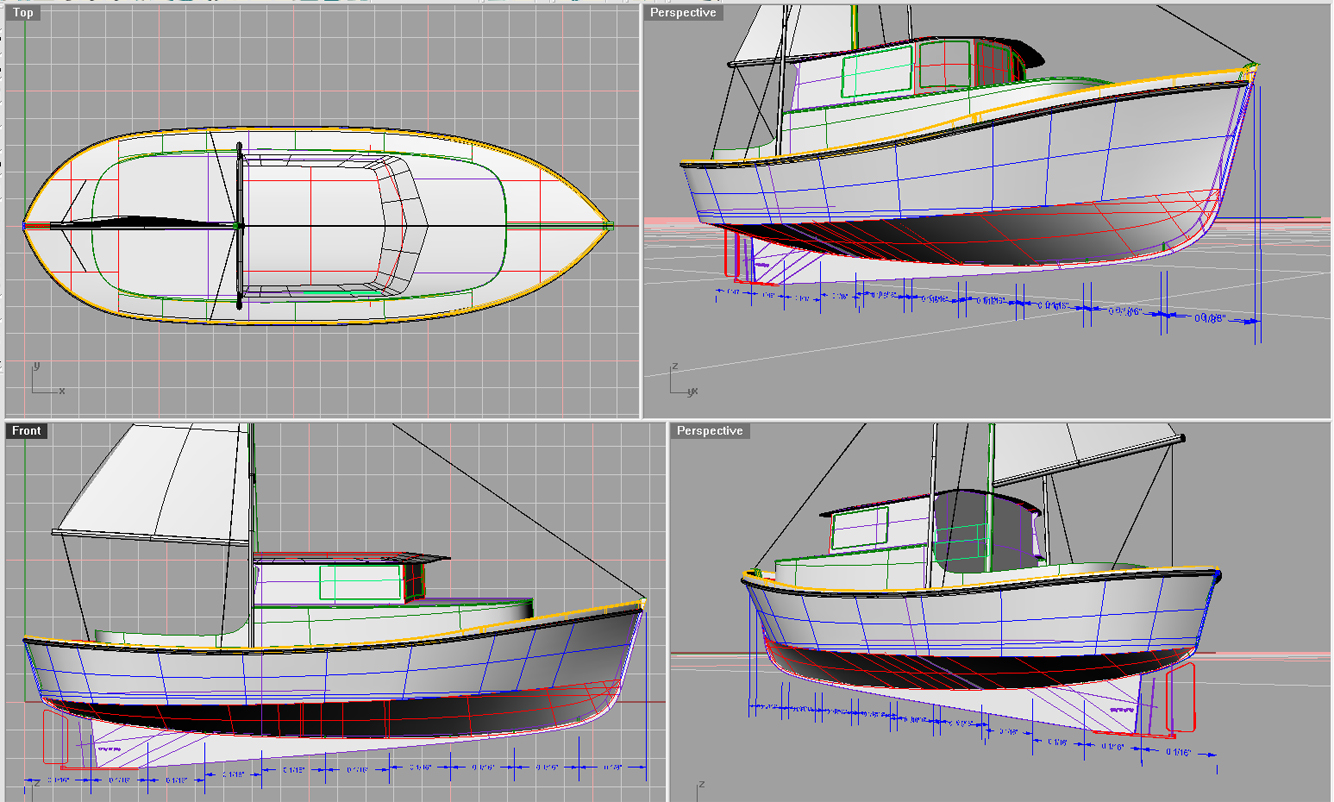Pick the cabin side window in lower-right Perspective
The height and width of the screenshot is (802, 1334).
point(859,527)
